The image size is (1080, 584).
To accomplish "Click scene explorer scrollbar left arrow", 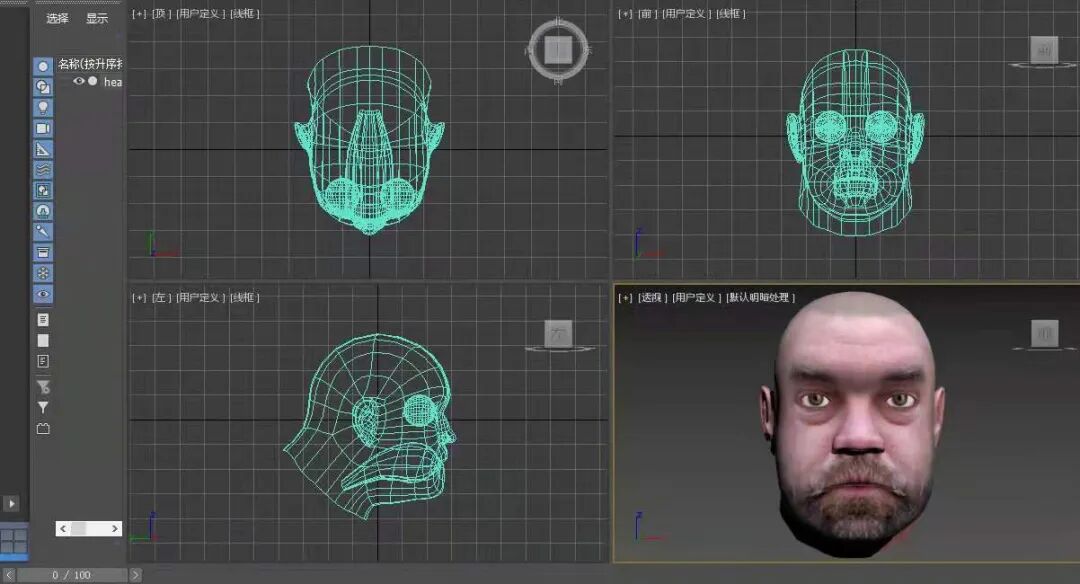I will [x=63, y=529].
